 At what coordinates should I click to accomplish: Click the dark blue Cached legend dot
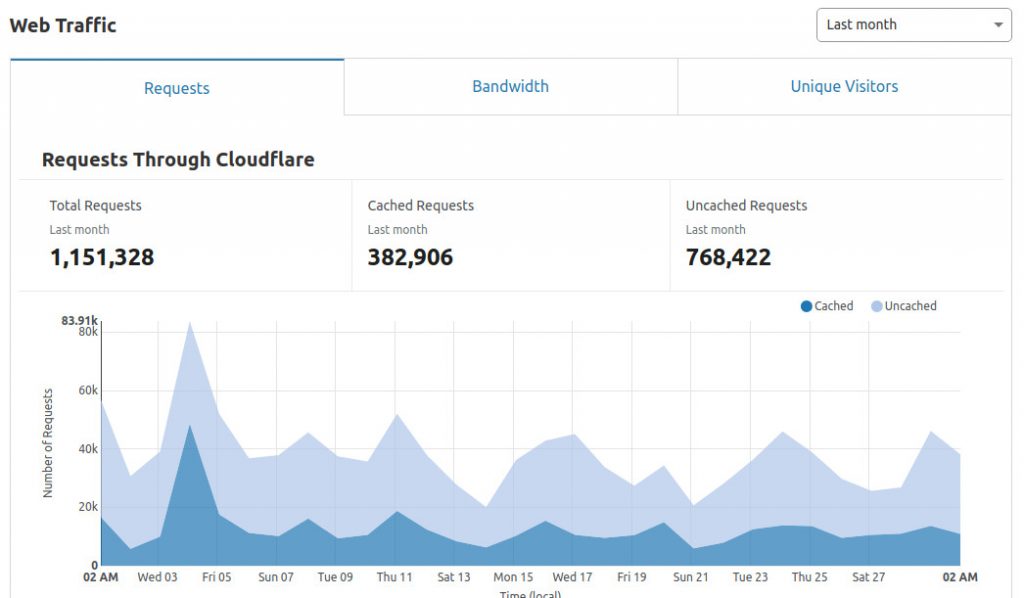tap(806, 306)
